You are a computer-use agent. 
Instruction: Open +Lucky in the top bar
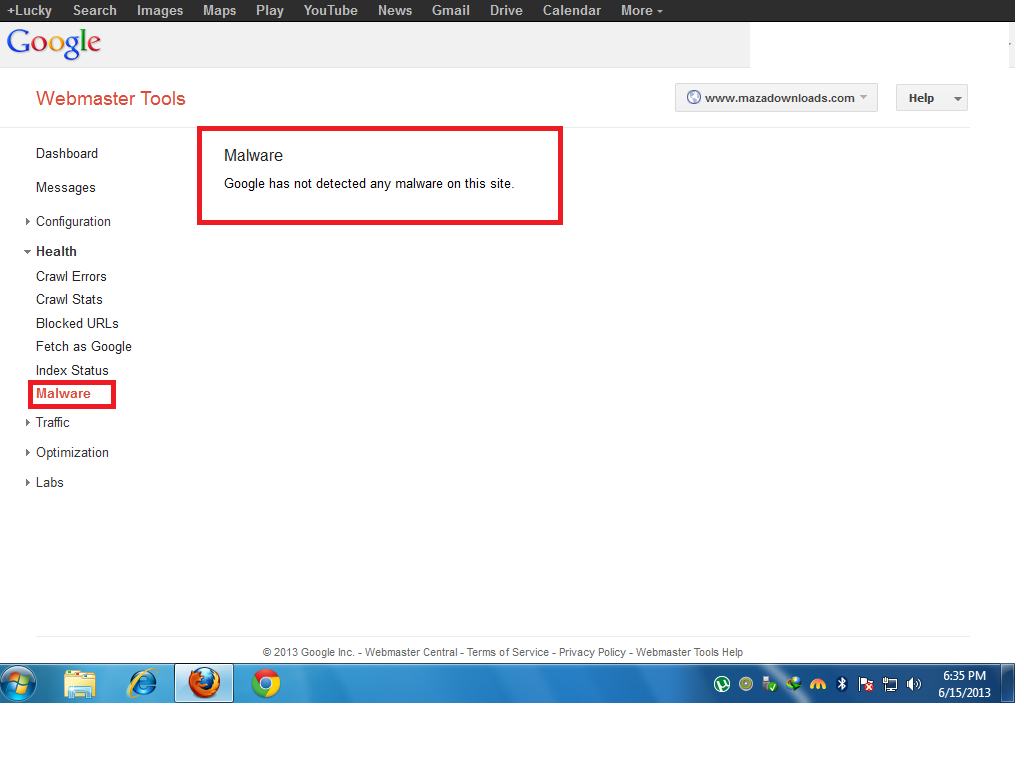pyautogui.click(x=29, y=10)
